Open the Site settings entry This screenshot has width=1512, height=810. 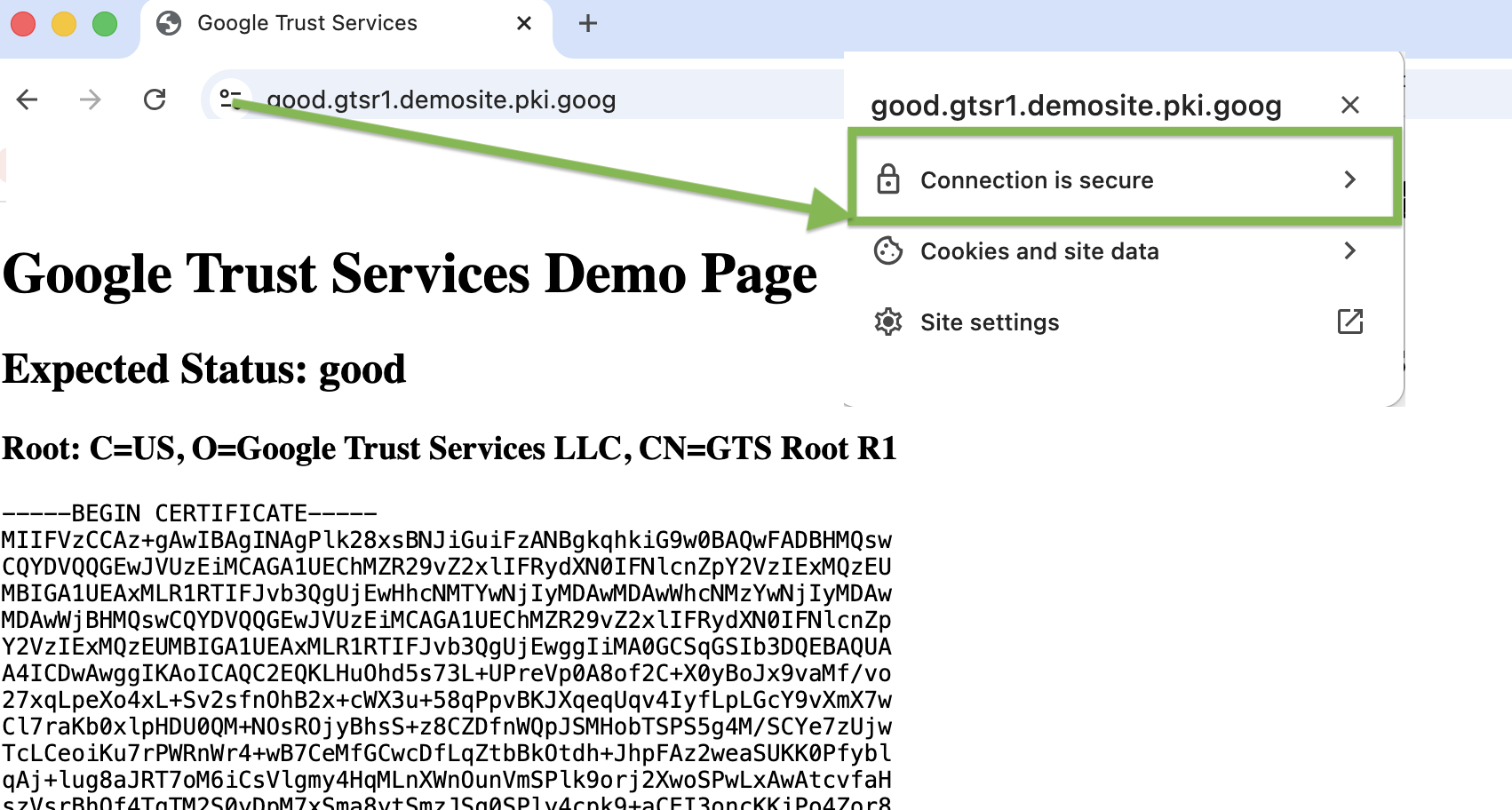click(1124, 322)
